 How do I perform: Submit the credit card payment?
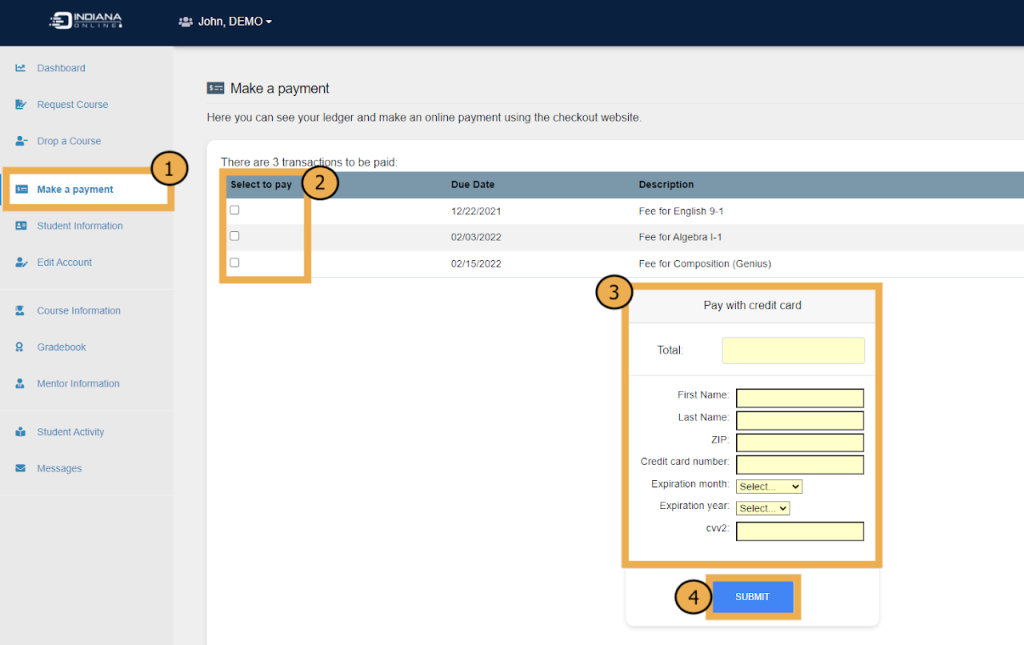click(752, 597)
